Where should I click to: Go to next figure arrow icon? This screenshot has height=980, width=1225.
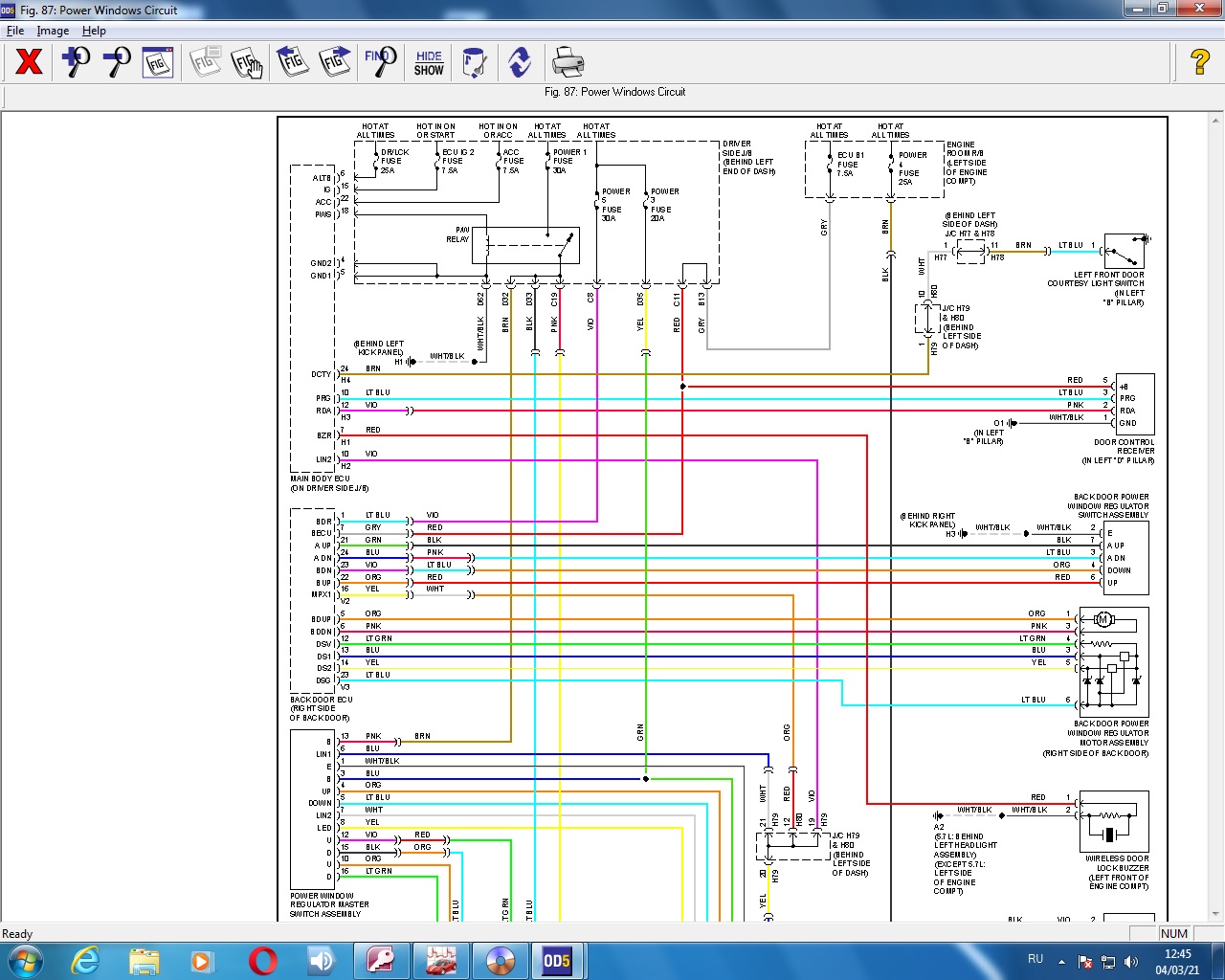(x=335, y=62)
